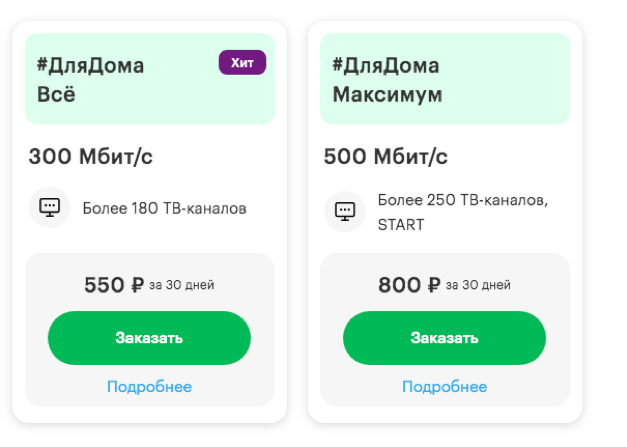Click the TV icon in #ДляДома Максимум card

345,211
